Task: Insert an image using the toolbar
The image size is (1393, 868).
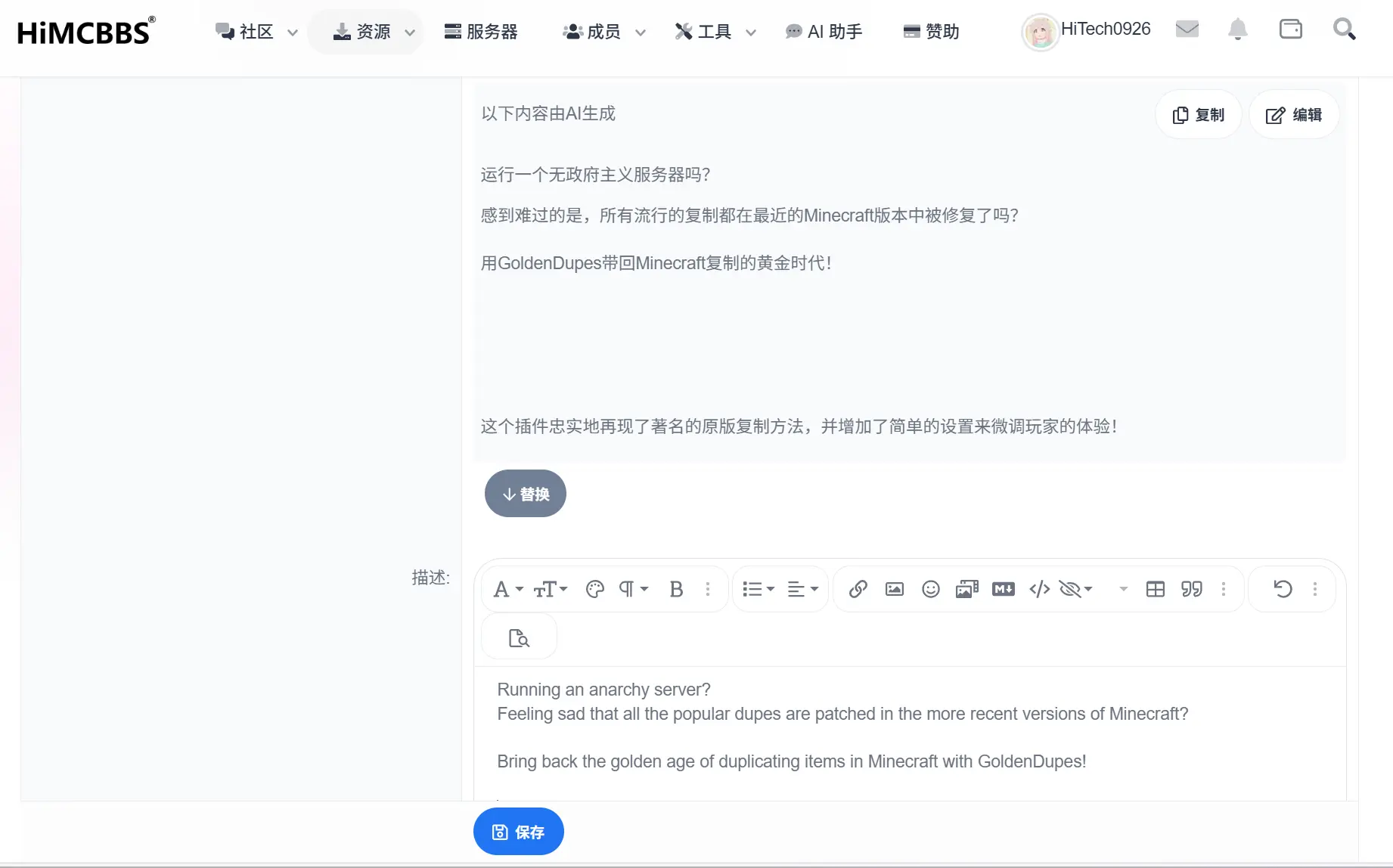Action: 894,589
